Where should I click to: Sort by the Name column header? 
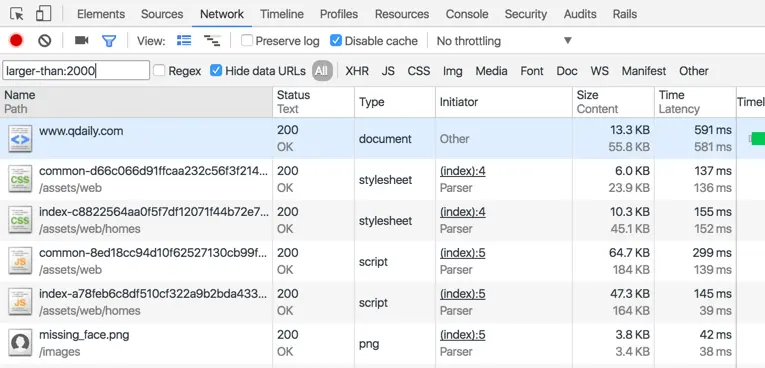[136, 102]
